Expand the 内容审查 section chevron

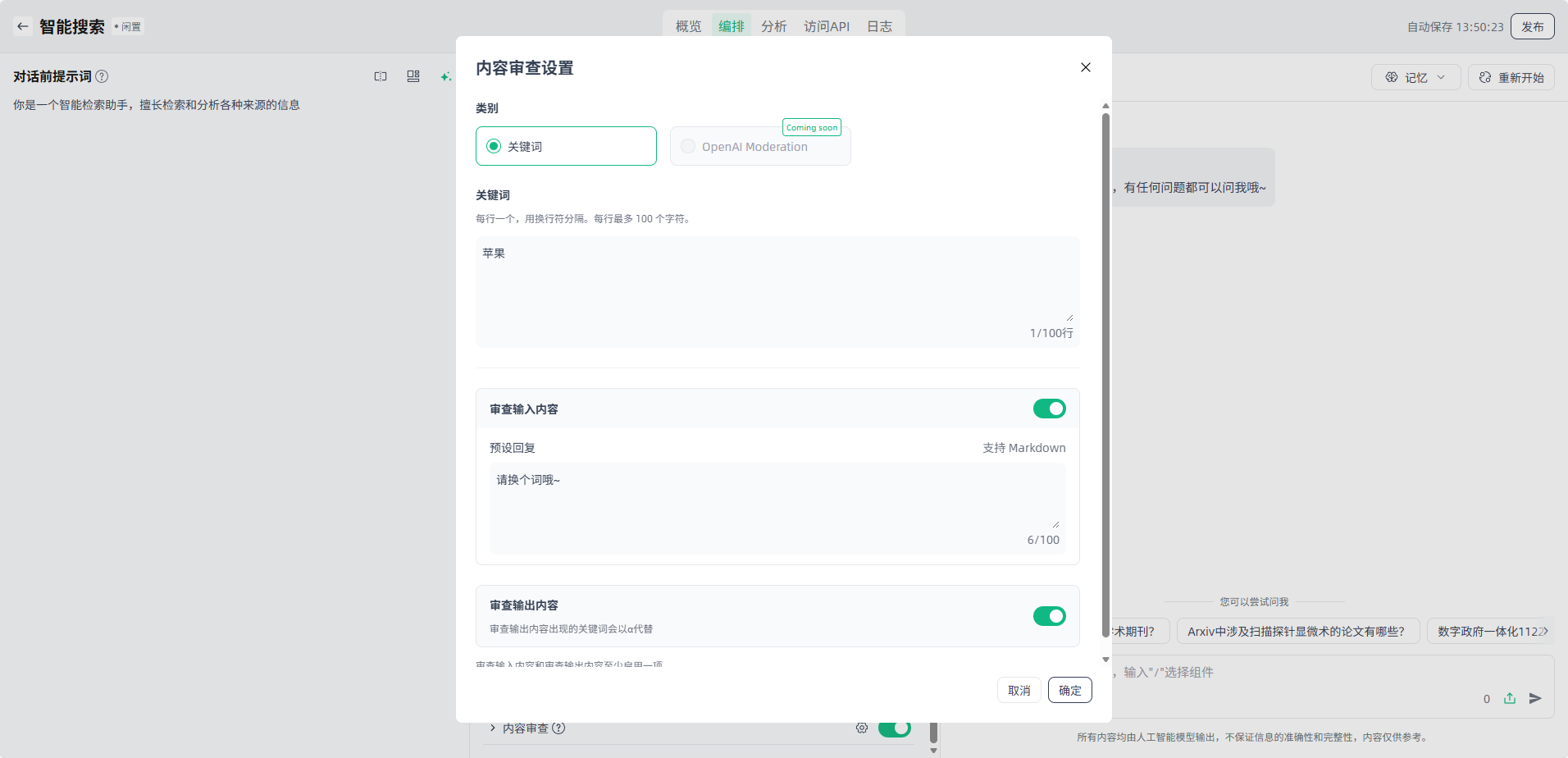pyautogui.click(x=492, y=728)
